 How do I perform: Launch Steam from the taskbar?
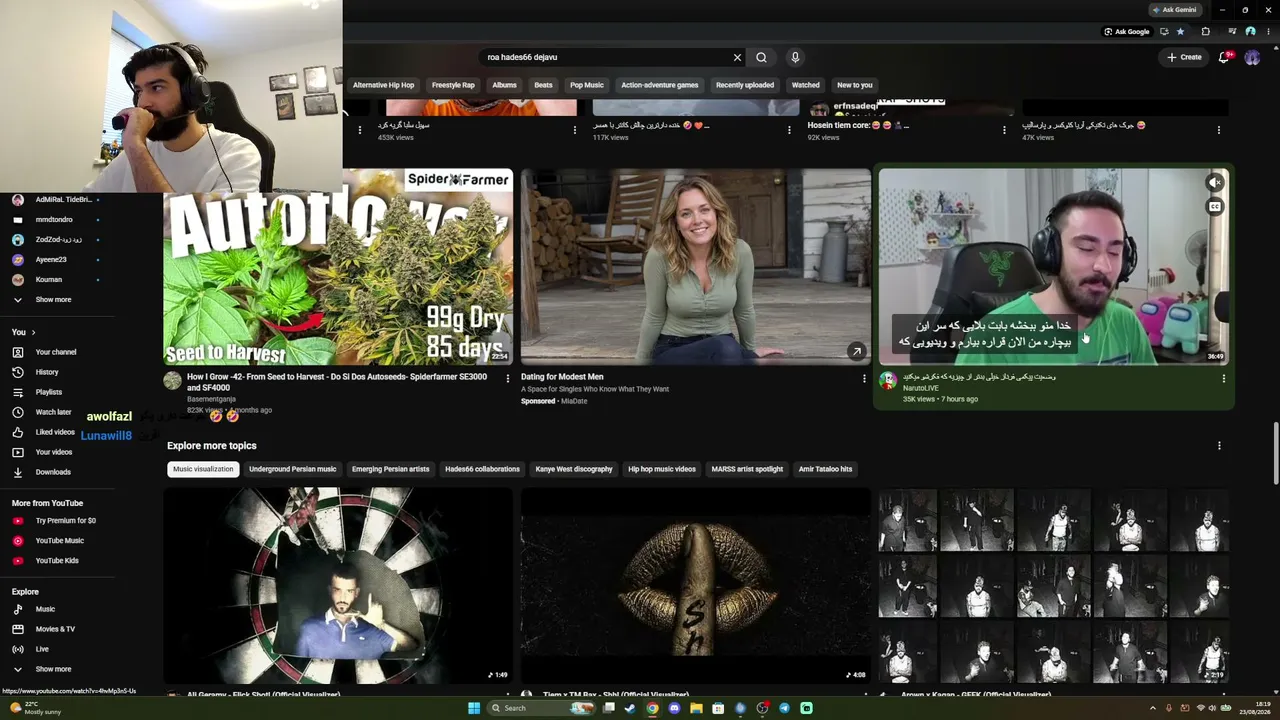pos(630,708)
